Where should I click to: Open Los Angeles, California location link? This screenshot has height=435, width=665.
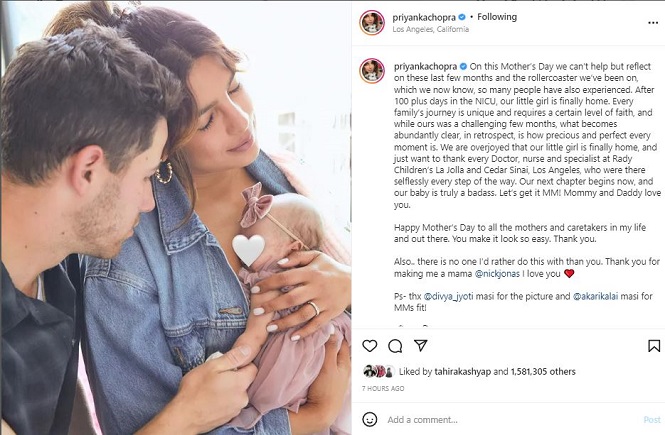[x=430, y=29]
